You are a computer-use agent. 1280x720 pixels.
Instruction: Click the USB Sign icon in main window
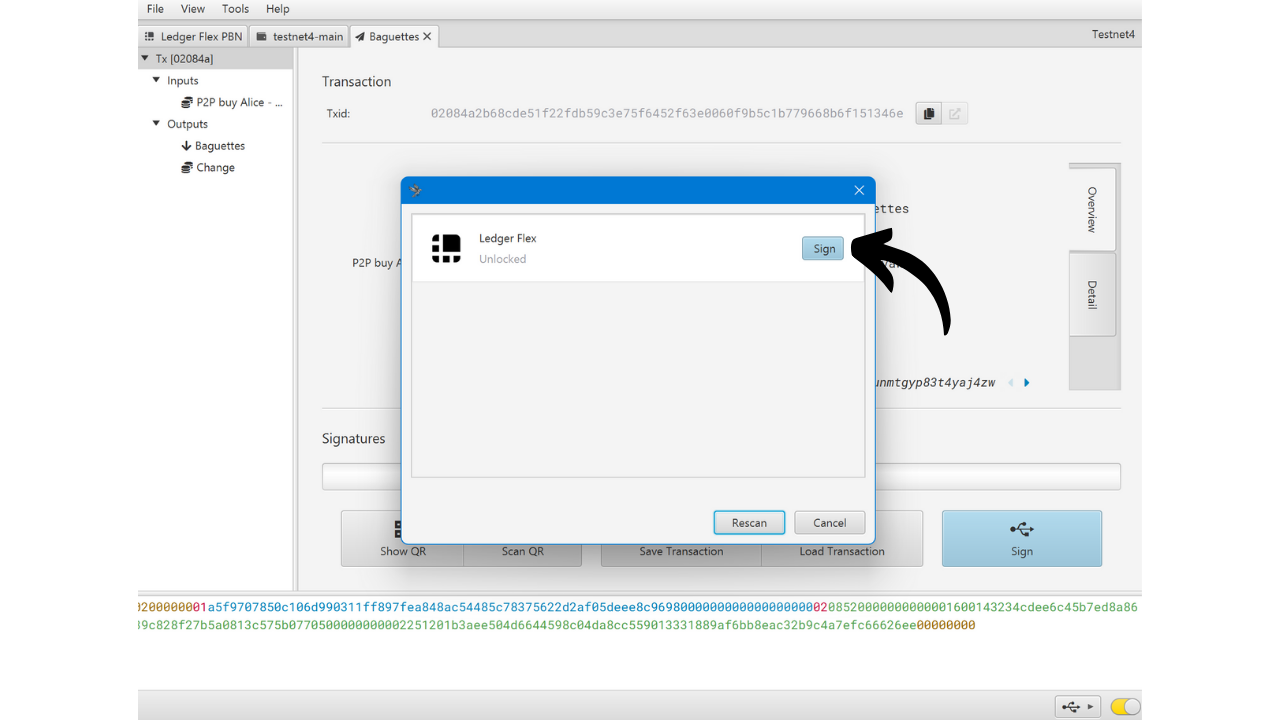point(1021,529)
